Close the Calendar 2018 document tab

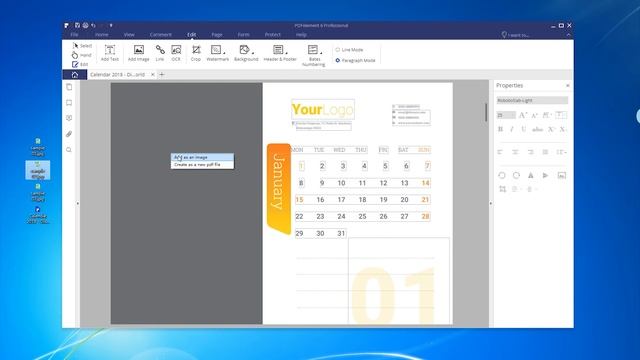(x=153, y=75)
